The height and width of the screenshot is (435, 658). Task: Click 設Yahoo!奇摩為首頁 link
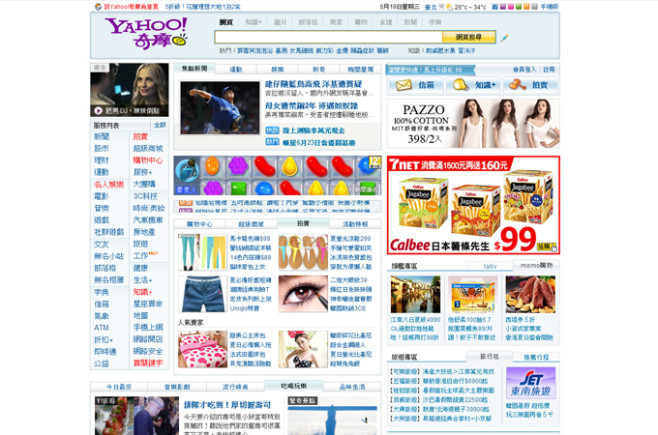tap(131, 7)
